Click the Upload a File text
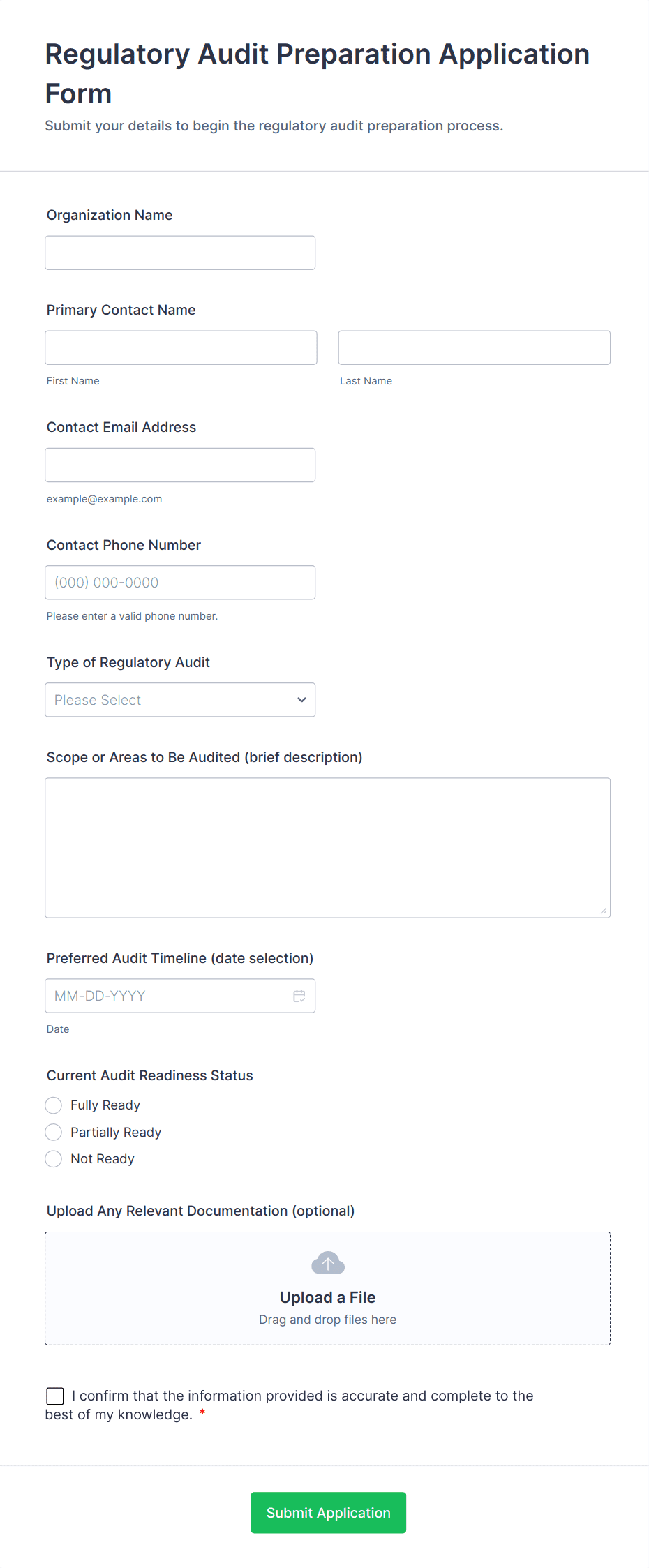This screenshot has height=1568, width=649. [x=327, y=1297]
